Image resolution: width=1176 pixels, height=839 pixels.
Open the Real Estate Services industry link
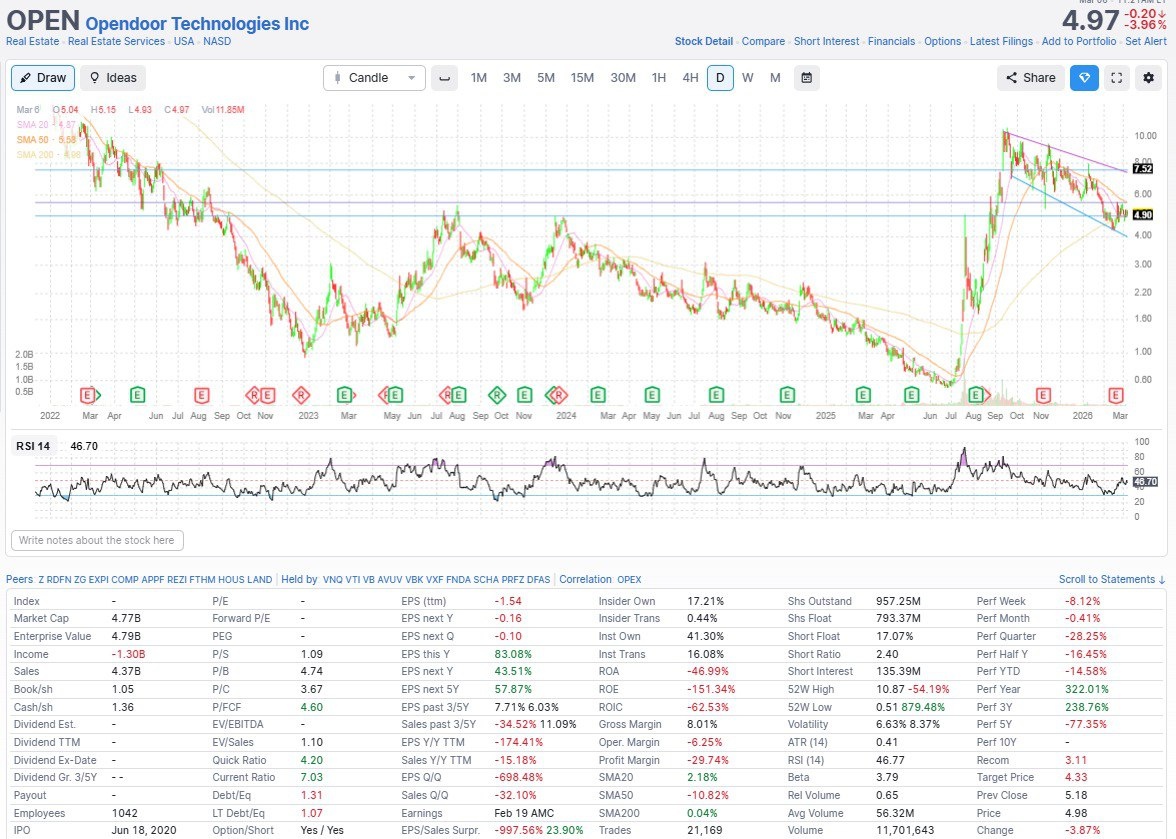coord(116,41)
